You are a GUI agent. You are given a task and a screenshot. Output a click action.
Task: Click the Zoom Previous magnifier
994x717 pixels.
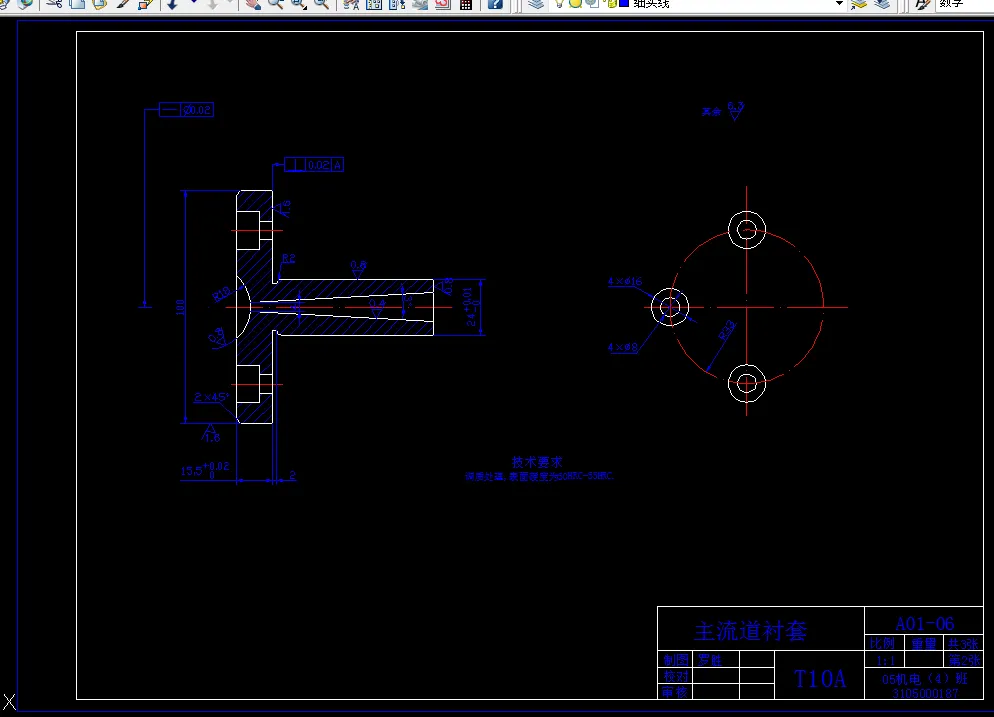click(x=321, y=4)
